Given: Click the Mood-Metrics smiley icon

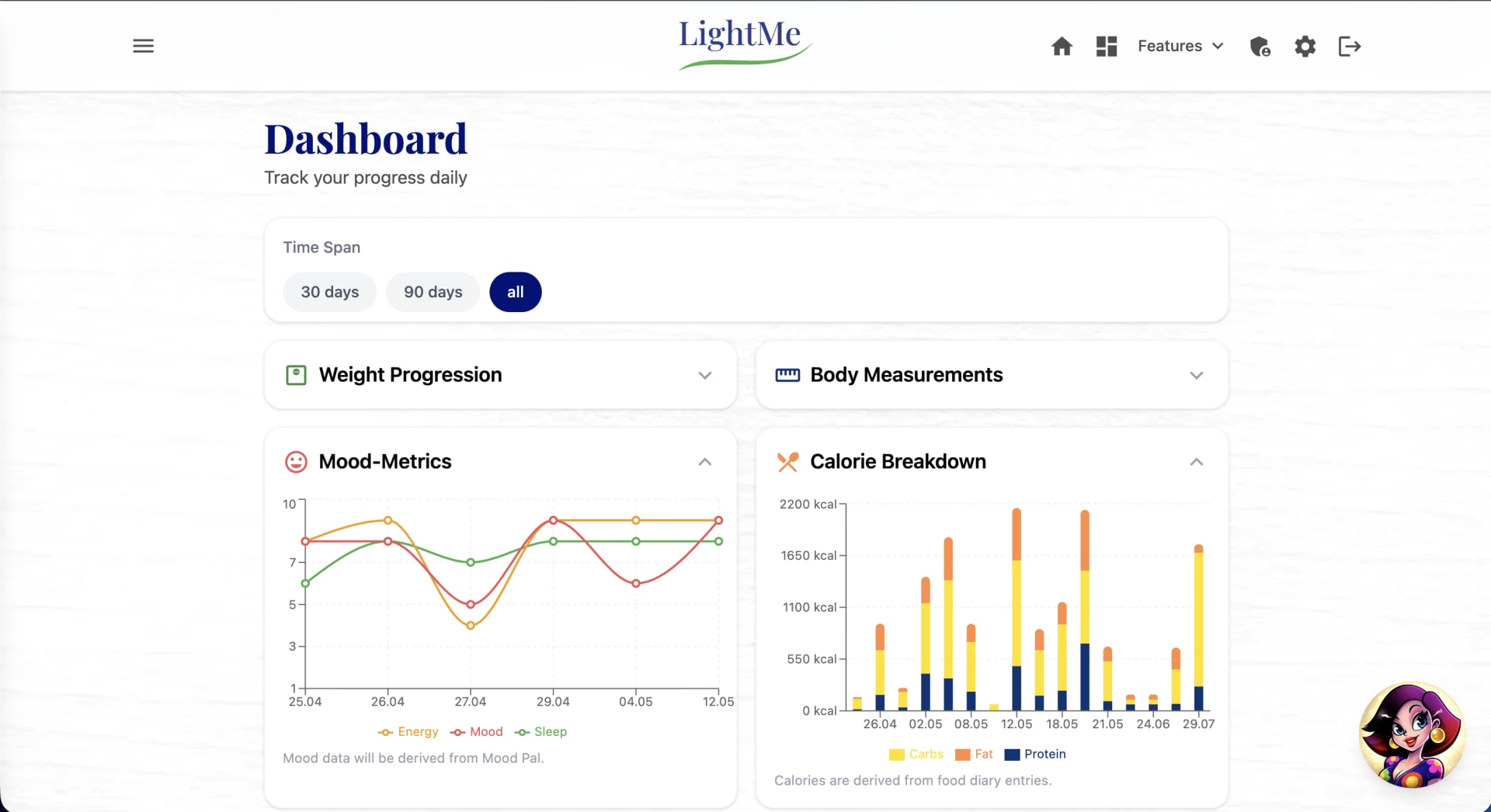Looking at the screenshot, I should (296, 462).
